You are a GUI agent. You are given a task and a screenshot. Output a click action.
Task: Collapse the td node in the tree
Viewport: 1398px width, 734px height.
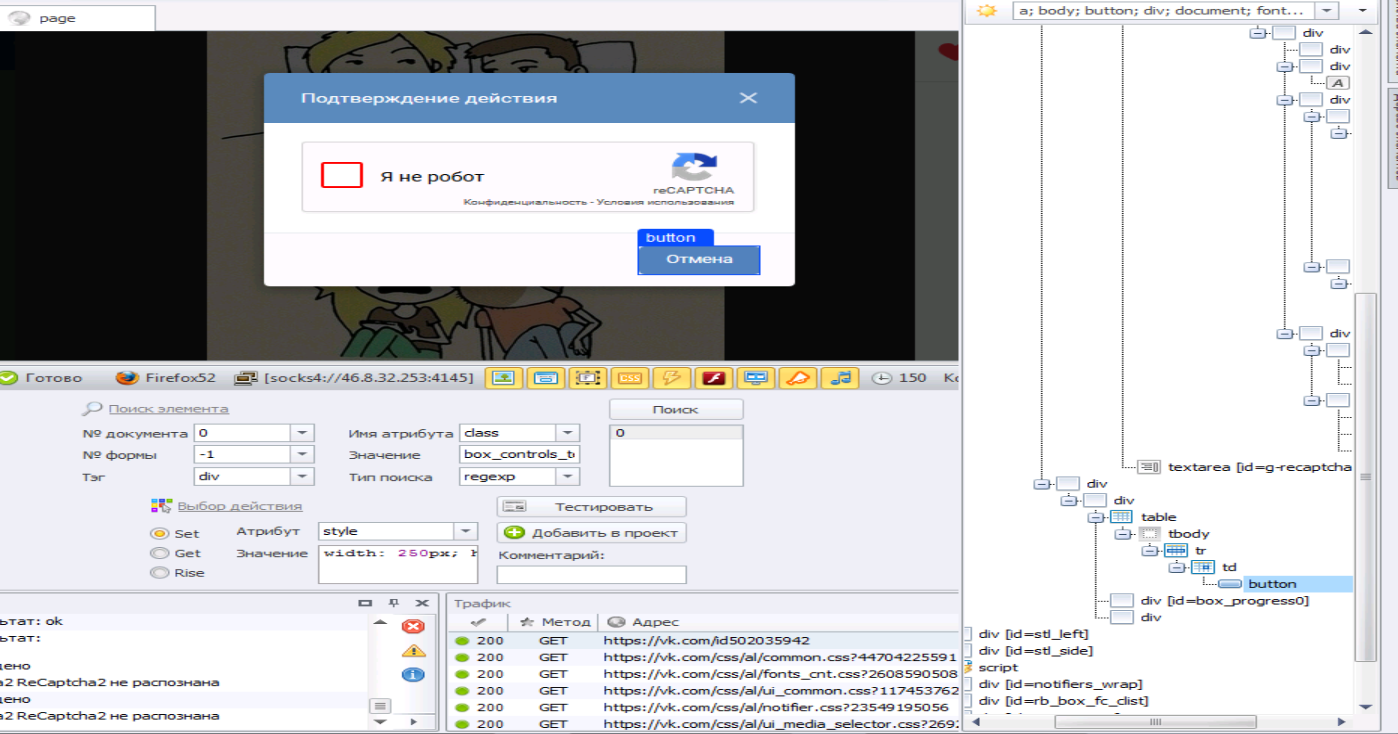click(1176, 567)
